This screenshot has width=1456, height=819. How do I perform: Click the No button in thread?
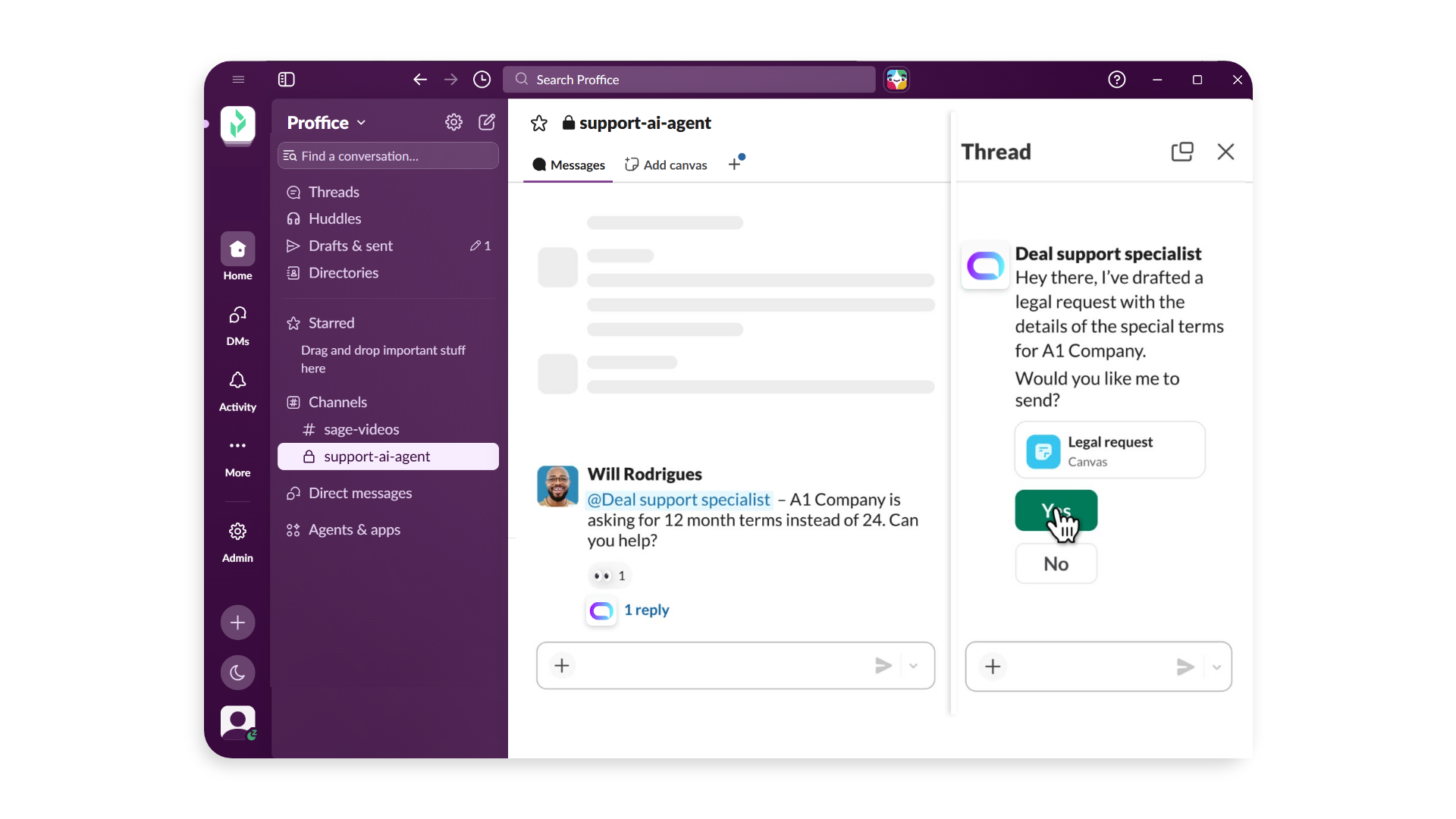pos(1056,564)
